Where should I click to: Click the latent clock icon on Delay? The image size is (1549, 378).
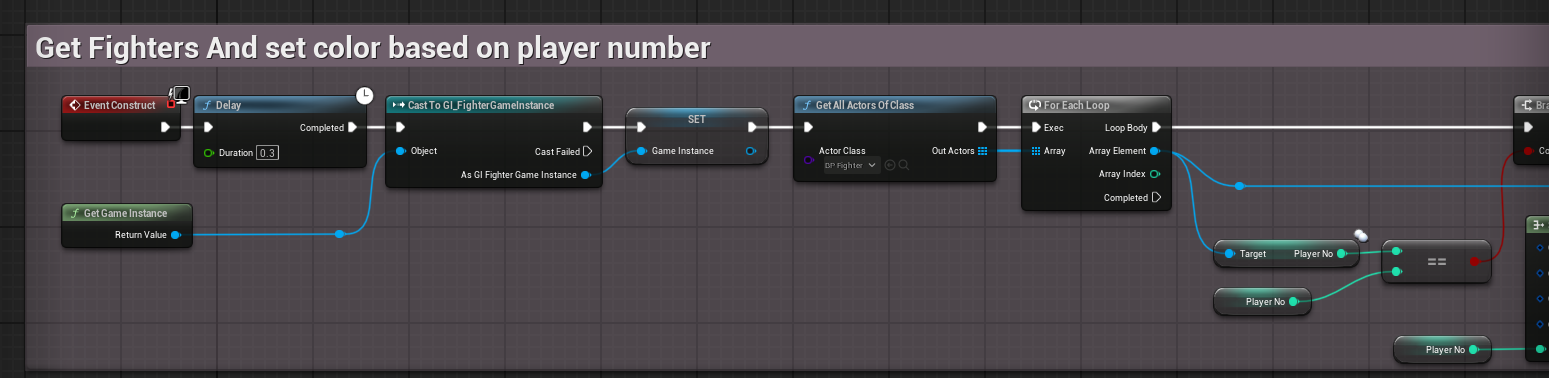pyautogui.click(x=365, y=96)
